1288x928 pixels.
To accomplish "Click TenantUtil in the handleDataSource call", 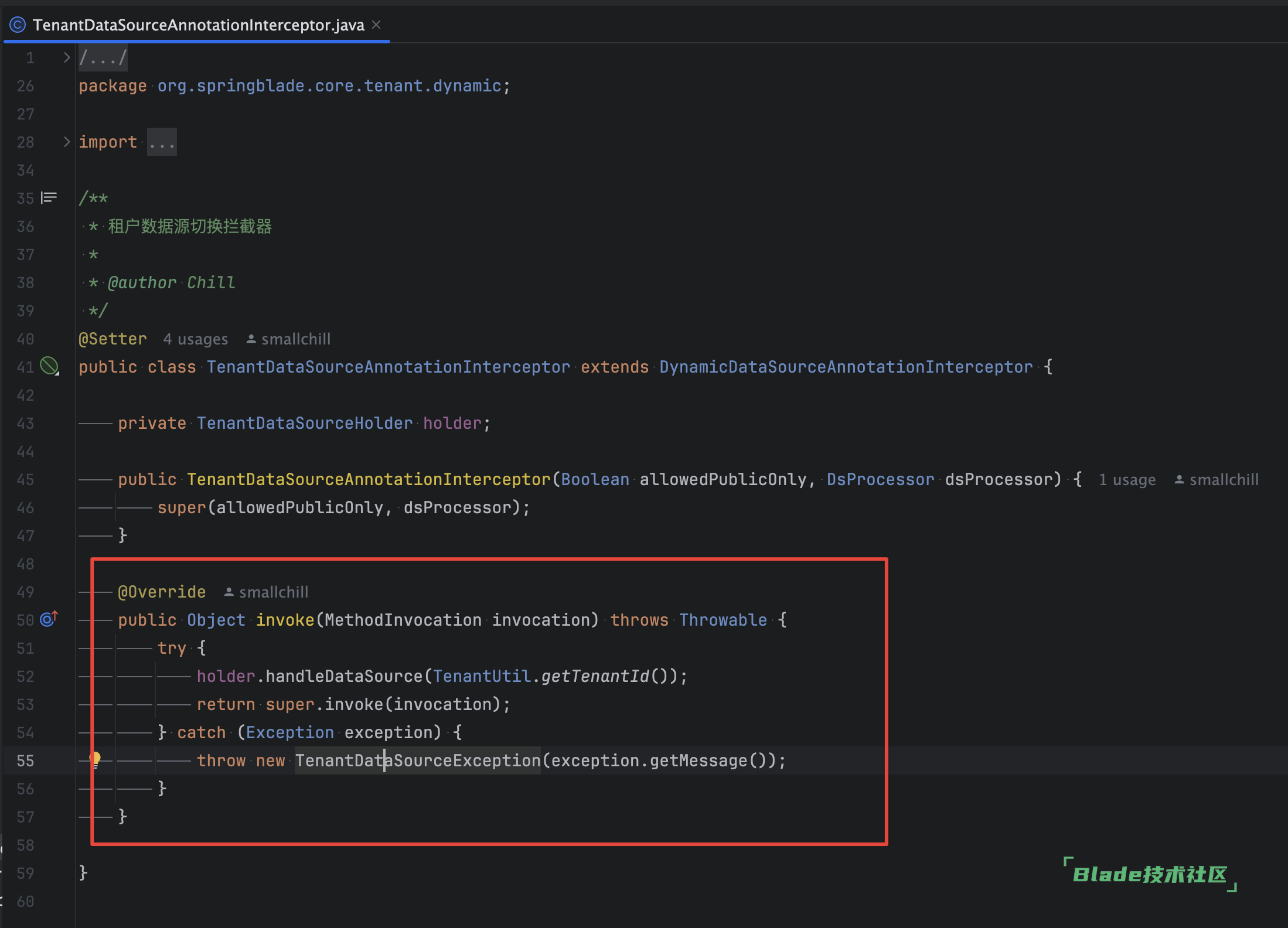I will pyautogui.click(x=482, y=677).
